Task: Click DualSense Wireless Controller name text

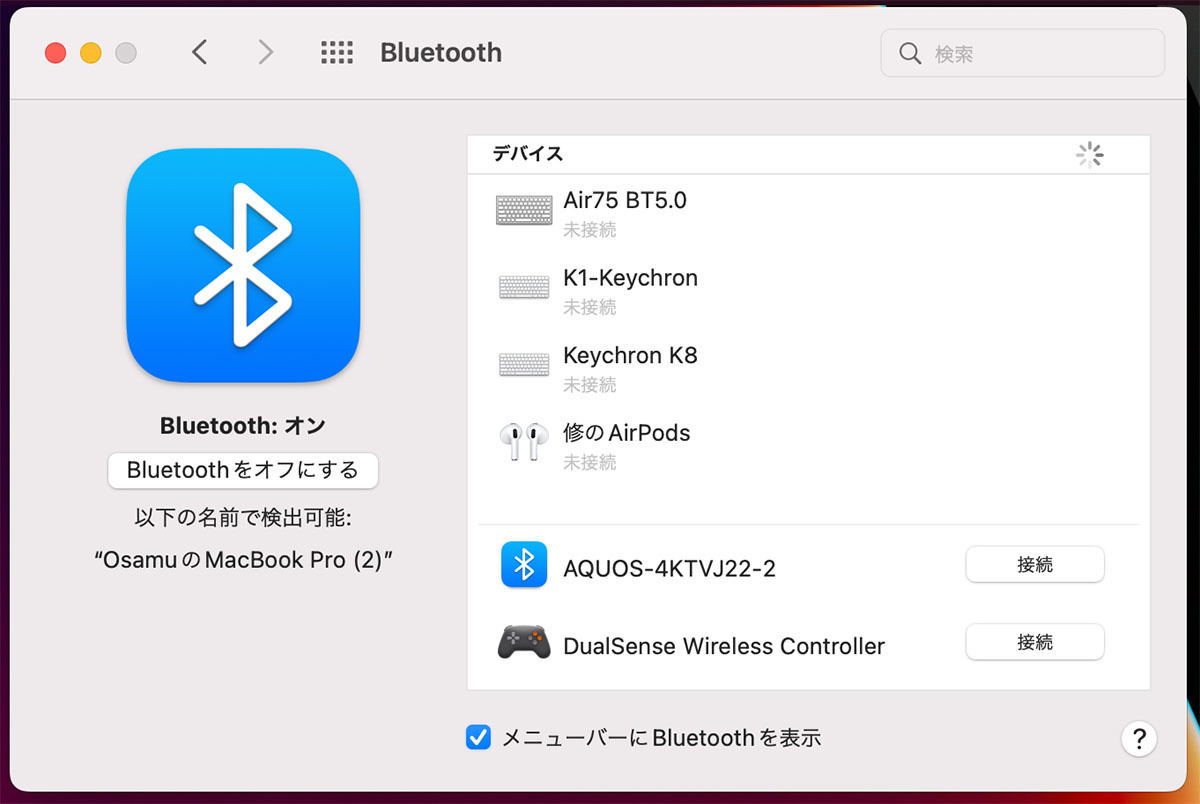Action: pyautogui.click(x=724, y=646)
